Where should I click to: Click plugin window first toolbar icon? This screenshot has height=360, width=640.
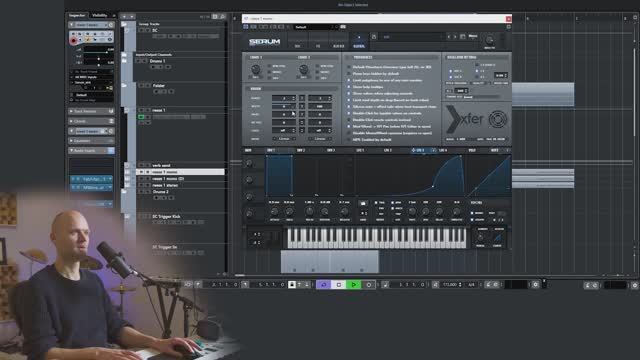[246, 27]
